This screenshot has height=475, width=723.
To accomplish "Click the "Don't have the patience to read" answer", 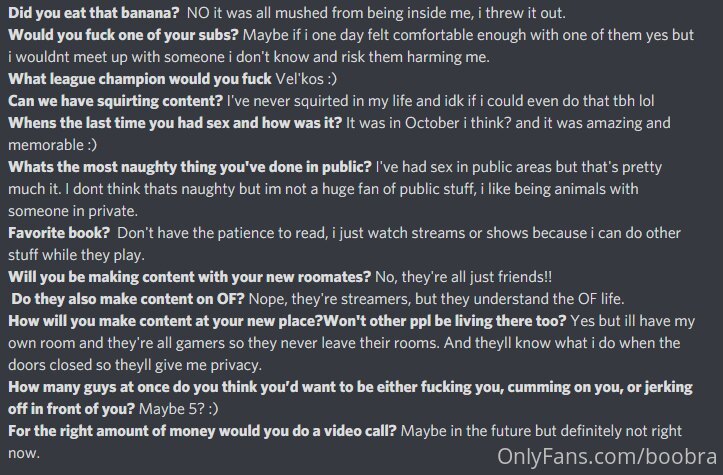I will (x=222, y=233).
